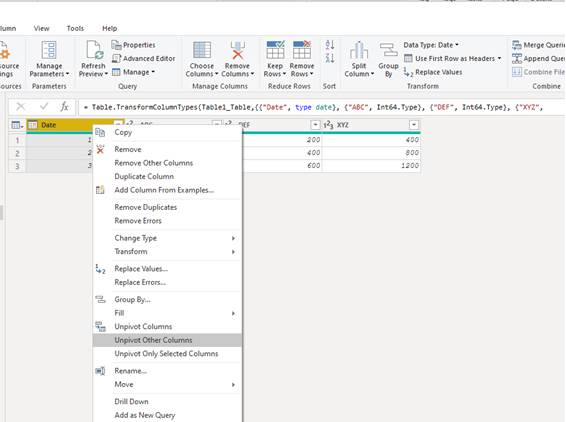This screenshot has height=422, width=566.
Task: Open the Advanced Editor
Action: (x=143, y=58)
